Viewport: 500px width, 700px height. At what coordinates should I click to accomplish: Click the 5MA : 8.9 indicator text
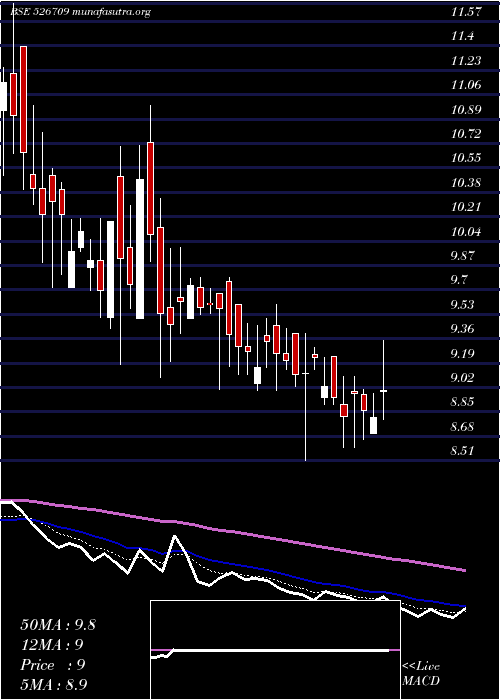(x=56, y=685)
